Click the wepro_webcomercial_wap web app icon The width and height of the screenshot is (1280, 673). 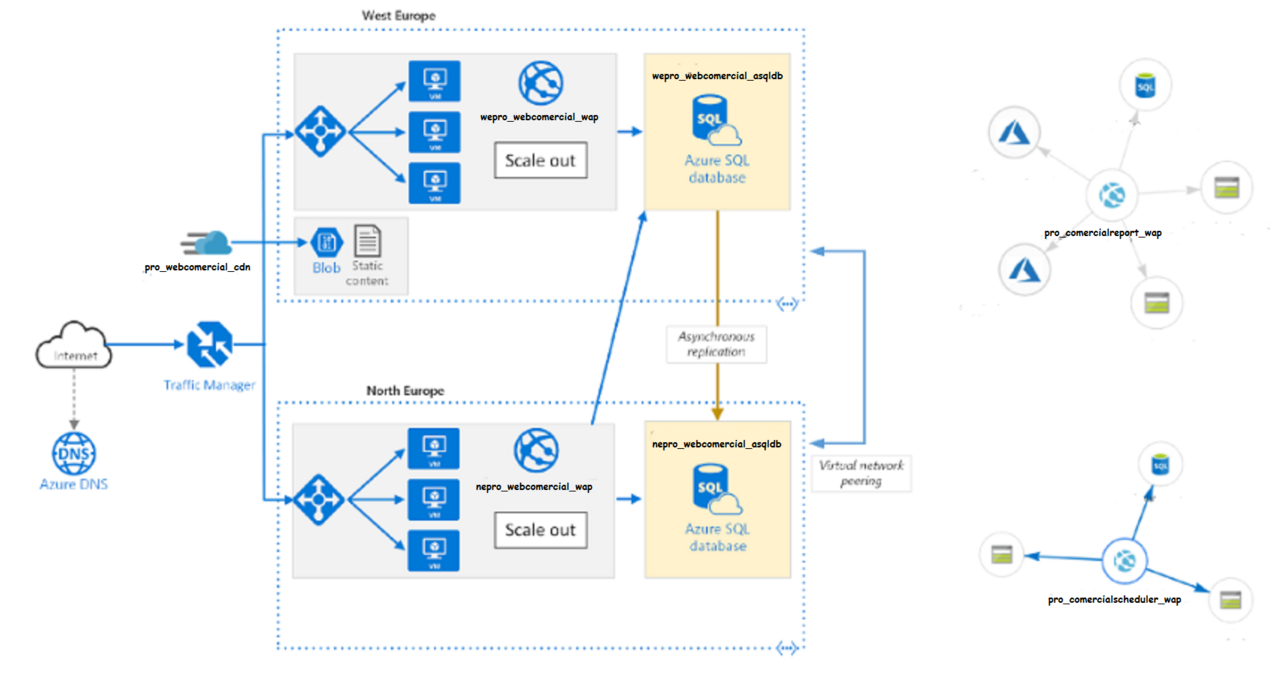coord(540,84)
